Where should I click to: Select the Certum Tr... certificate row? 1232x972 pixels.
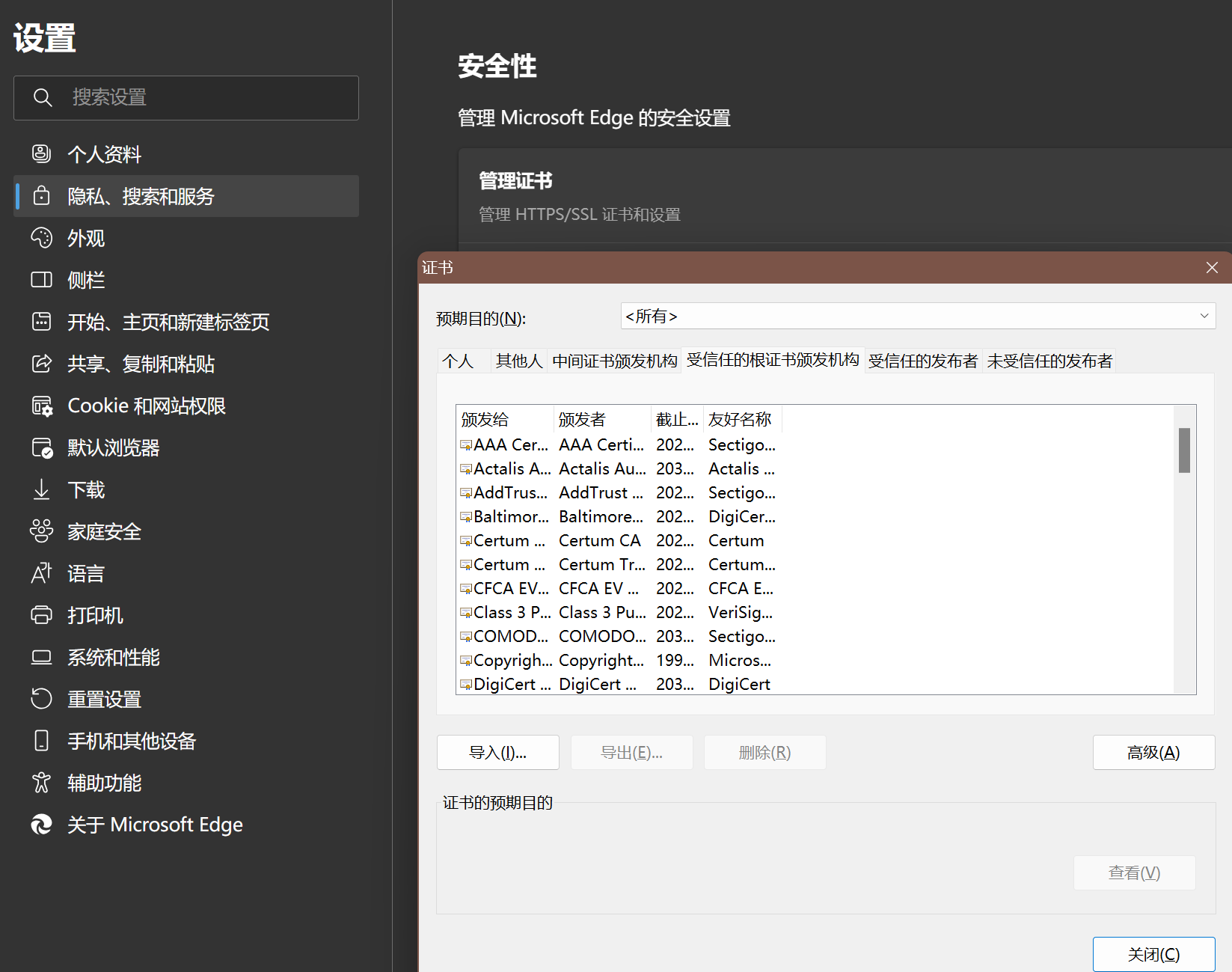tap(619, 564)
